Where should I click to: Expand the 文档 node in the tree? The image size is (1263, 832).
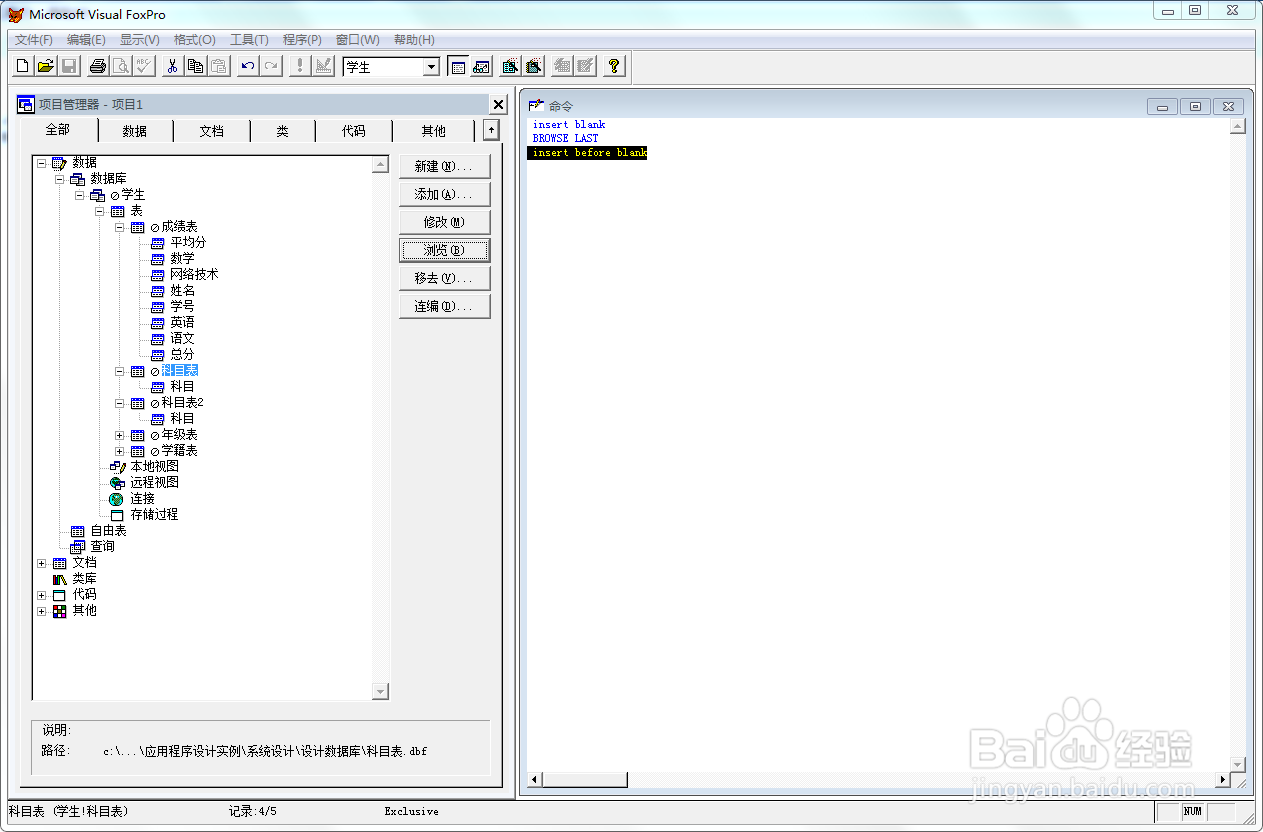click(42, 563)
